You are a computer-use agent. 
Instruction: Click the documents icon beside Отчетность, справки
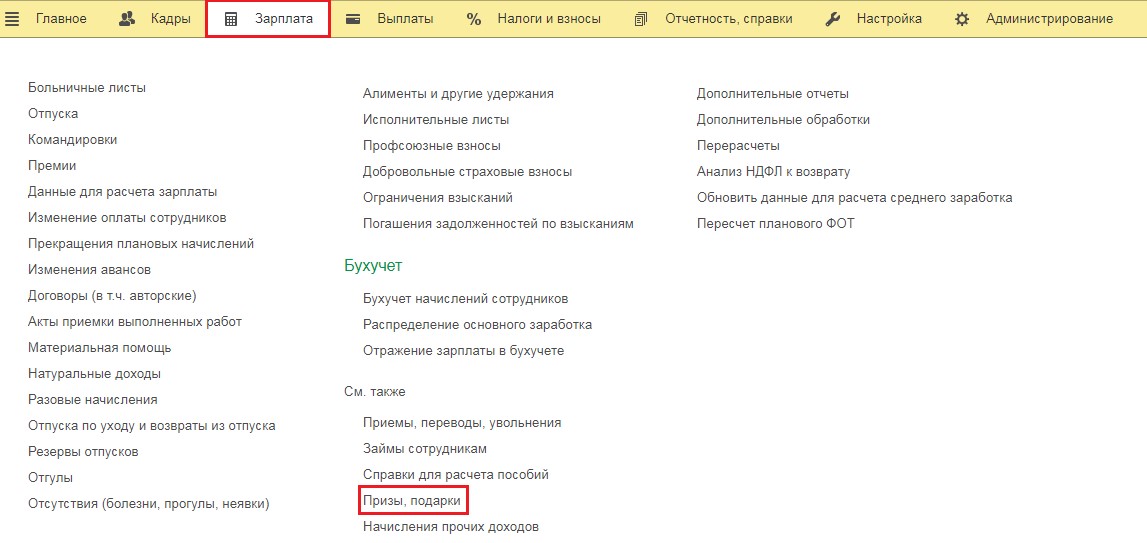tap(642, 19)
